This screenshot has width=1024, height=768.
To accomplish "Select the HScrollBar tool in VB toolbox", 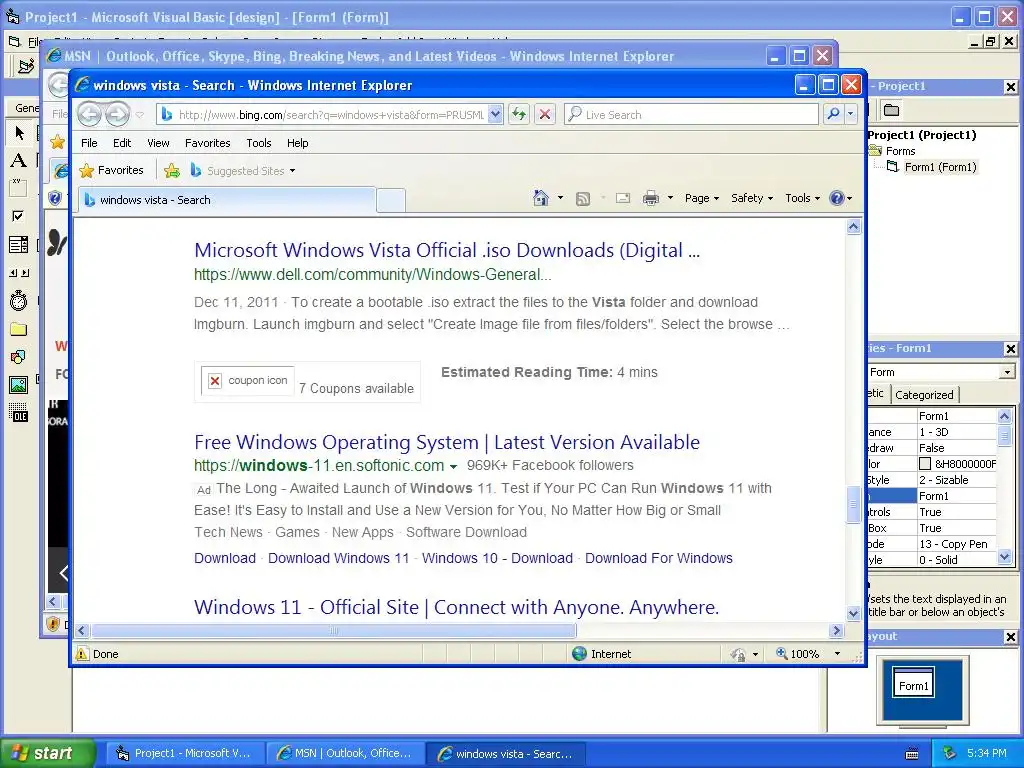I will tap(19, 273).
